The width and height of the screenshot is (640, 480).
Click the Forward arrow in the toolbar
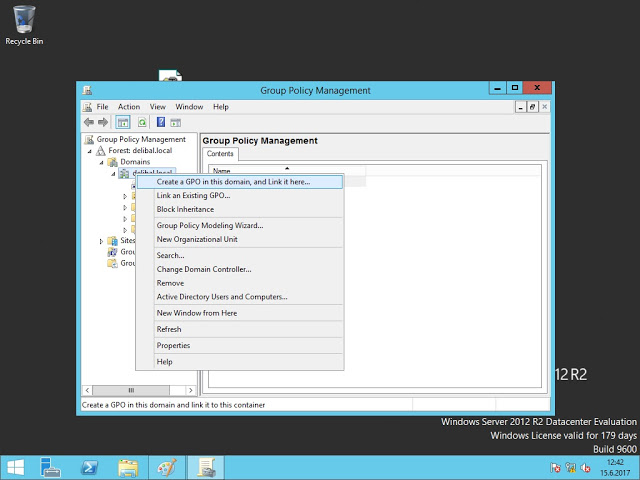102,122
